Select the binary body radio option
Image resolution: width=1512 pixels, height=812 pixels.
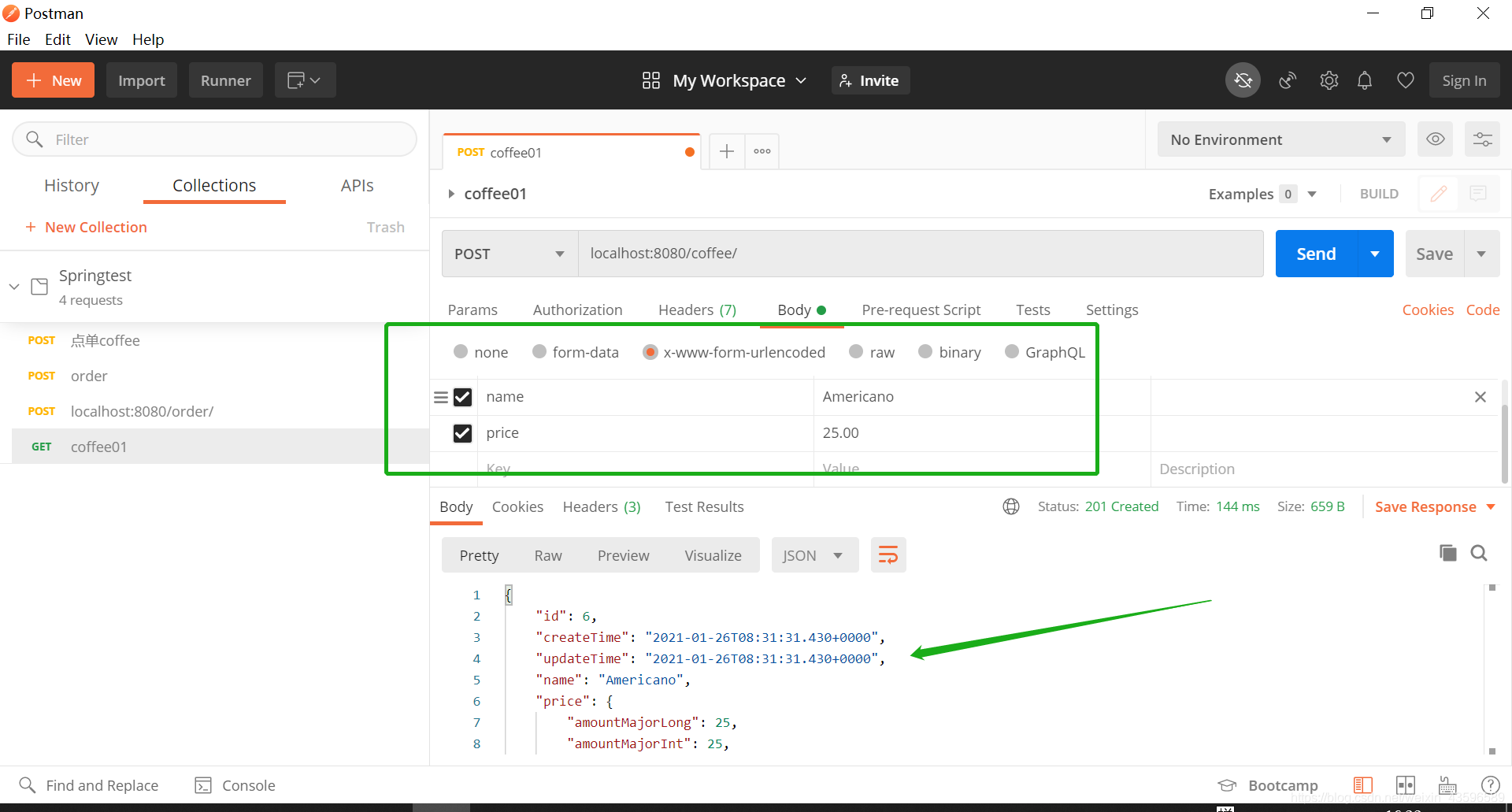point(925,351)
